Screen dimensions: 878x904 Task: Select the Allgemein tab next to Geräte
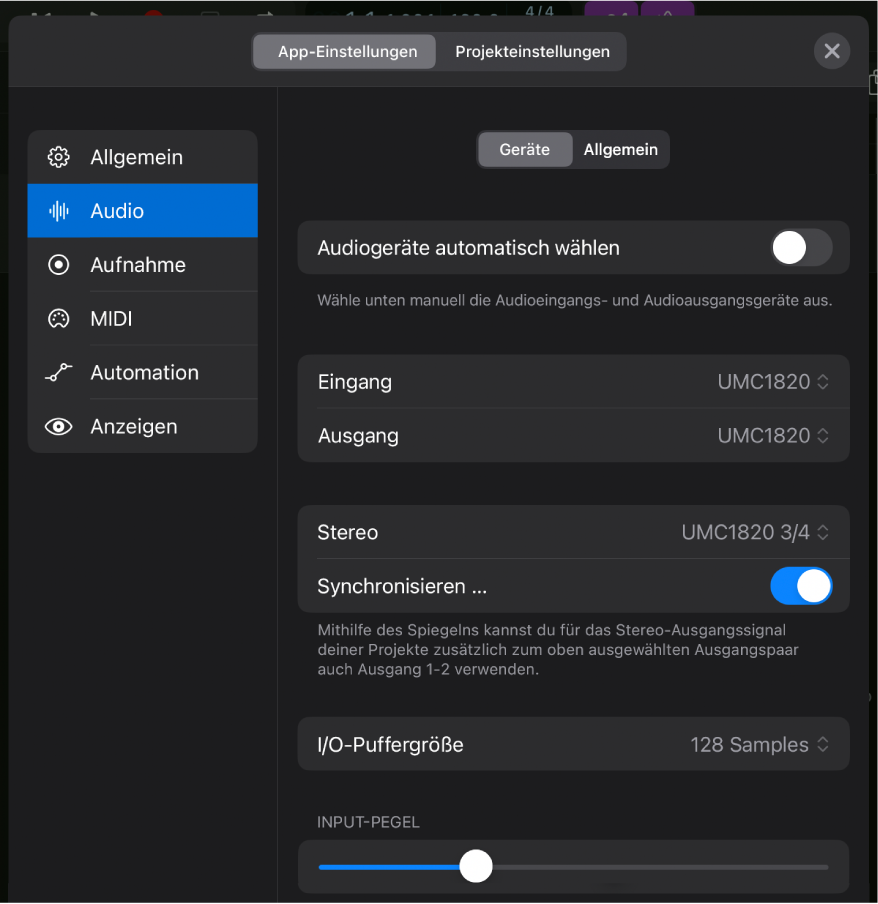pyautogui.click(x=620, y=149)
